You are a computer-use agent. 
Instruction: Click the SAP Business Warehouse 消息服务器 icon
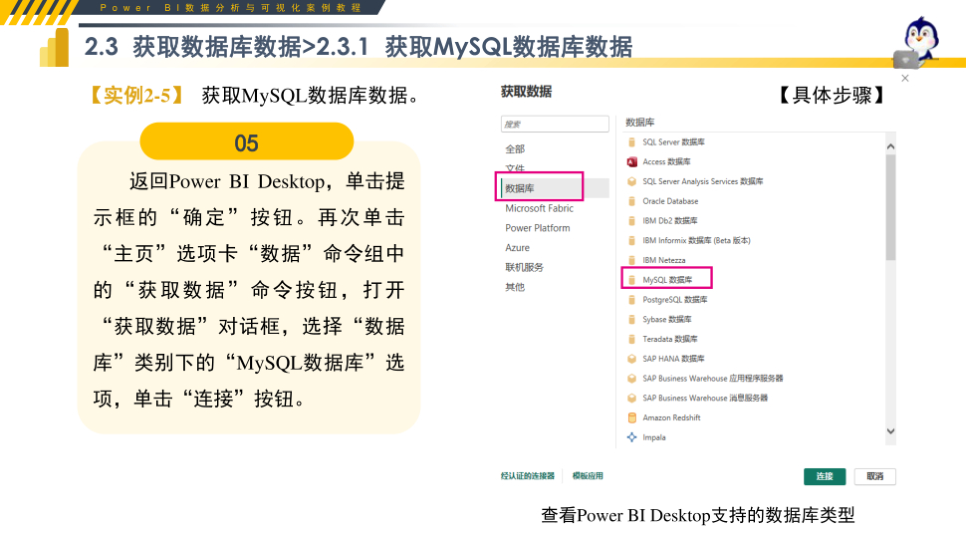pyautogui.click(x=631, y=399)
